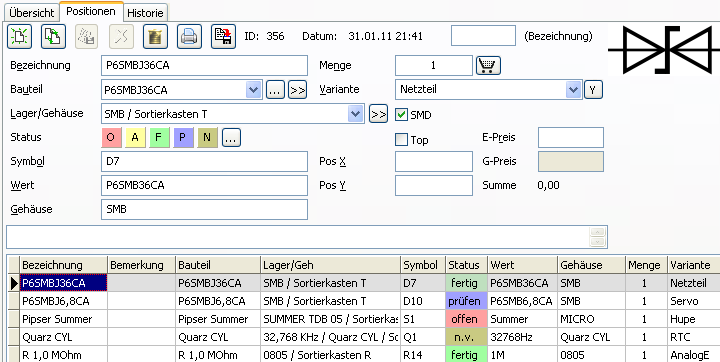Image resolution: width=720 pixels, height=362 pixels.
Task: Click the fertig status cell in row D7
Action: tap(467, 283)
